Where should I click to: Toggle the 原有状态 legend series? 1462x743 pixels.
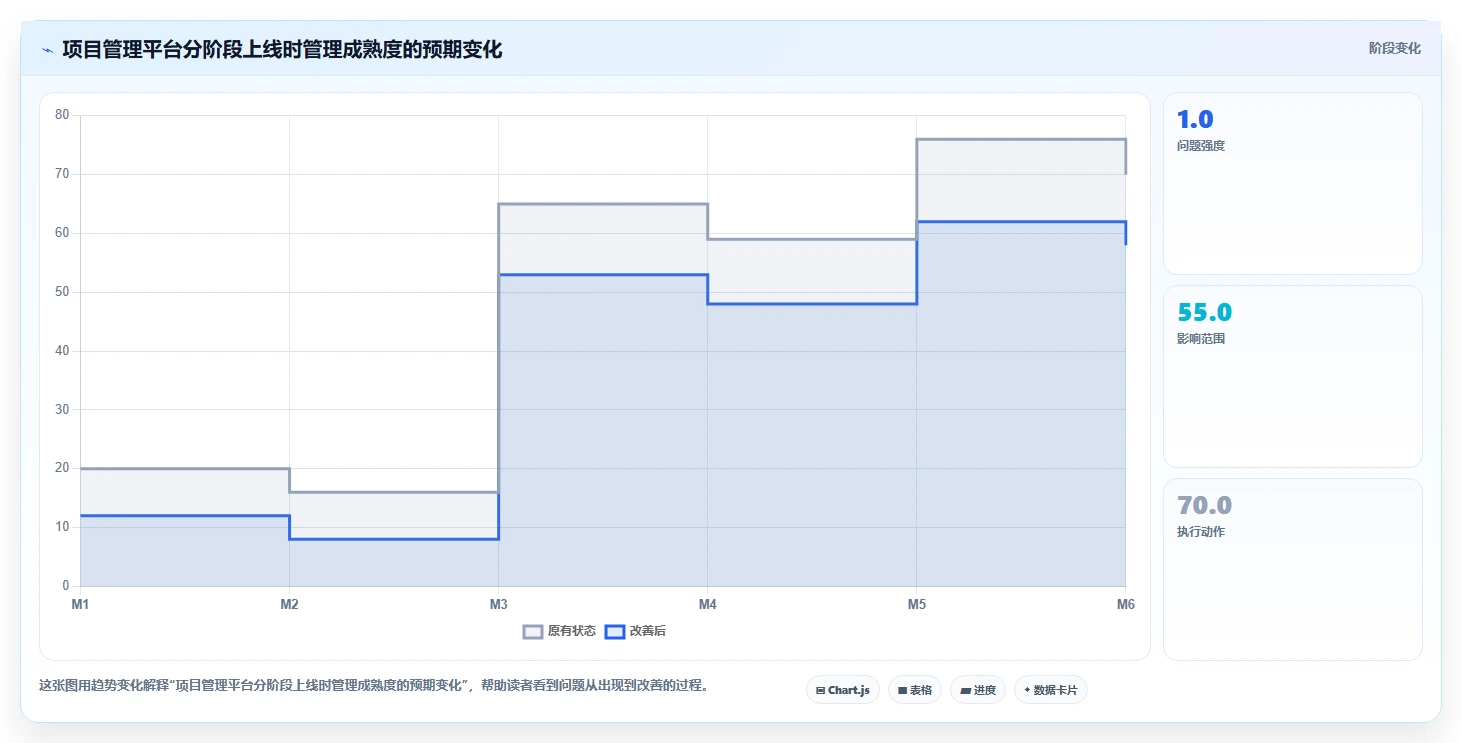[x=560, y=631]
